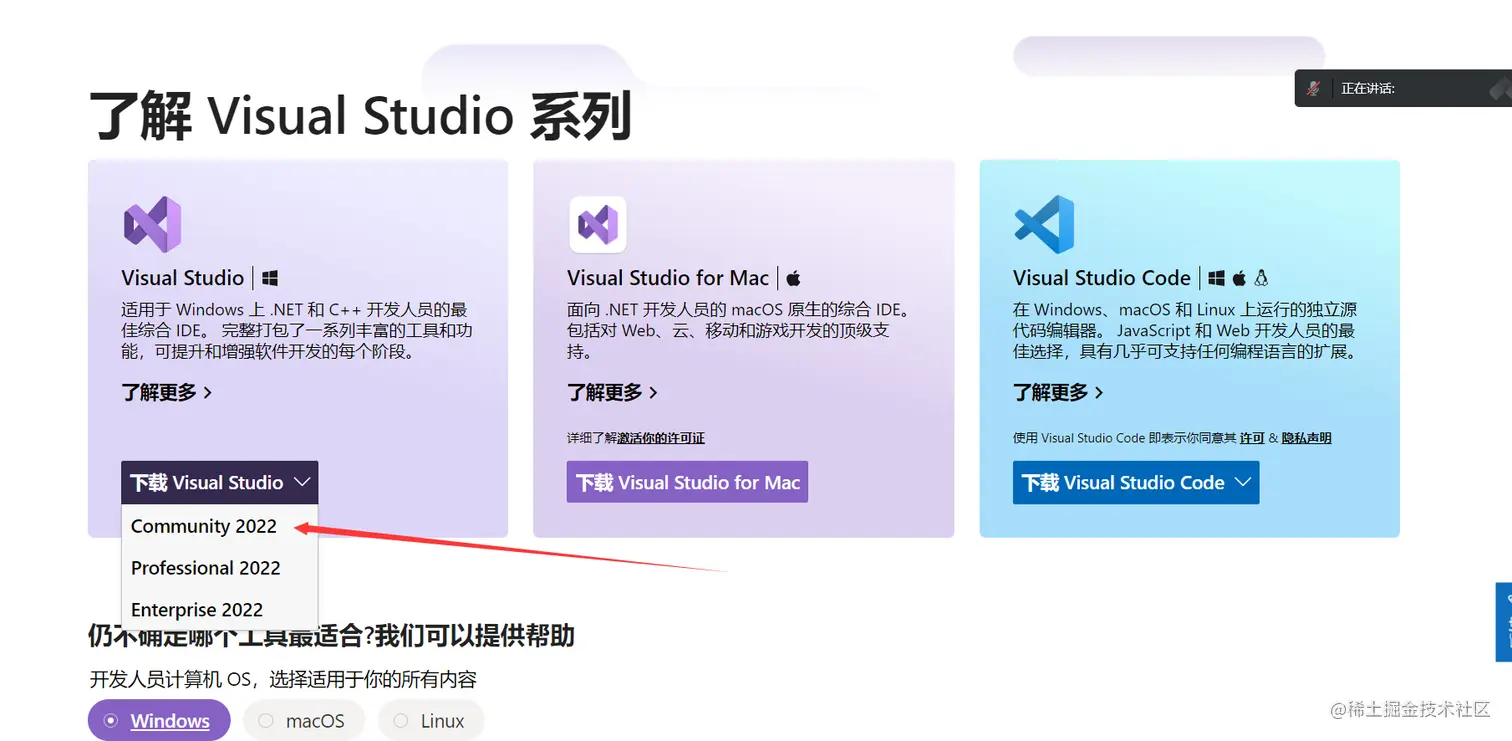This screenshot has height=741, width=1512.
Task: Click the Visual Studio card title text
Action: (x=183, y=278)
